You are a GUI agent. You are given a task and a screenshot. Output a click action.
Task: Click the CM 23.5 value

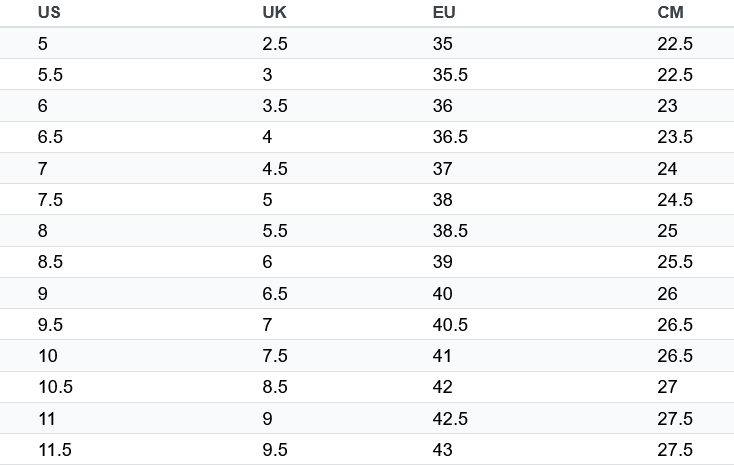[x=675, y=137]
